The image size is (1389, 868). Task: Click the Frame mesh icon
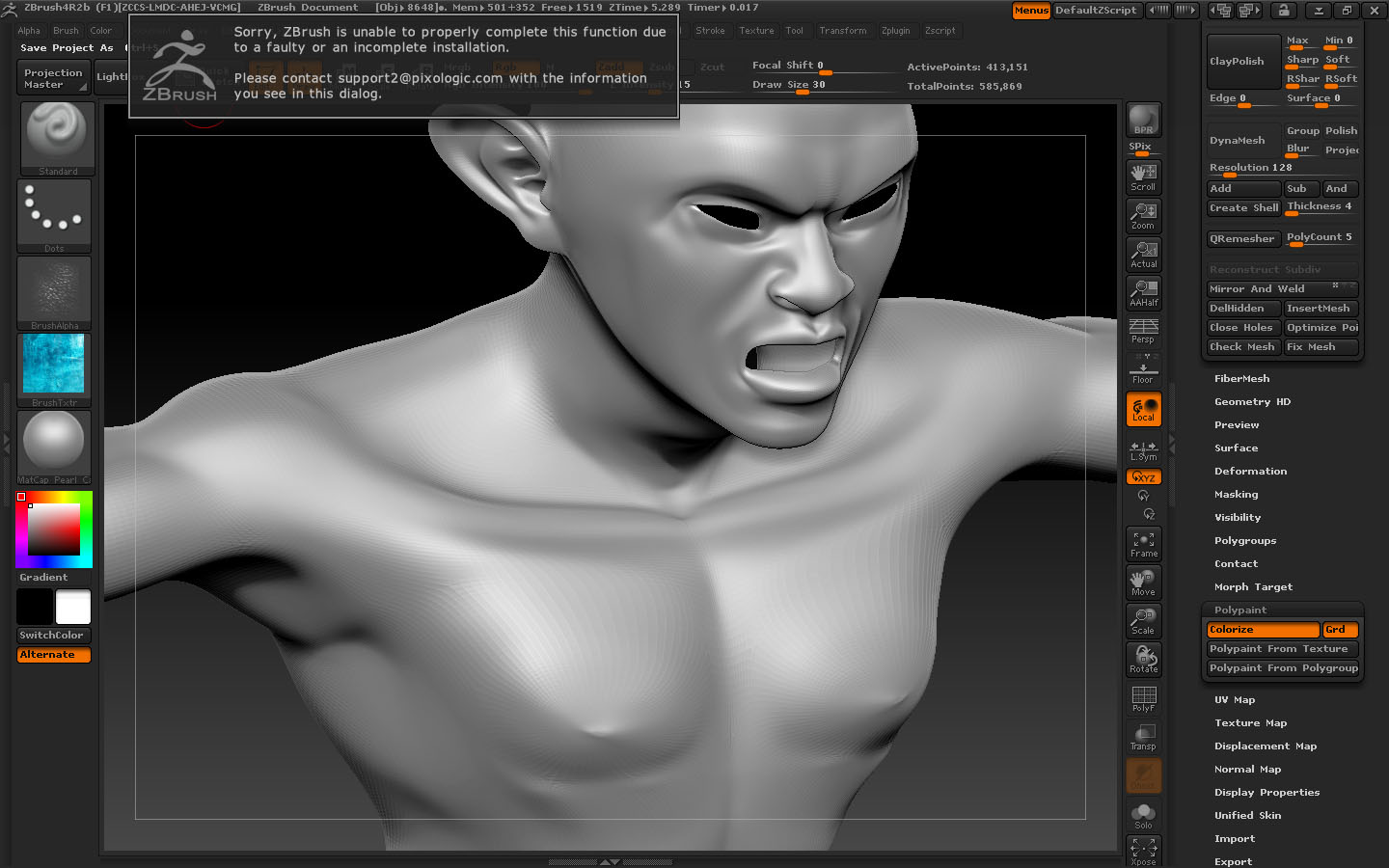point(1144,544)
